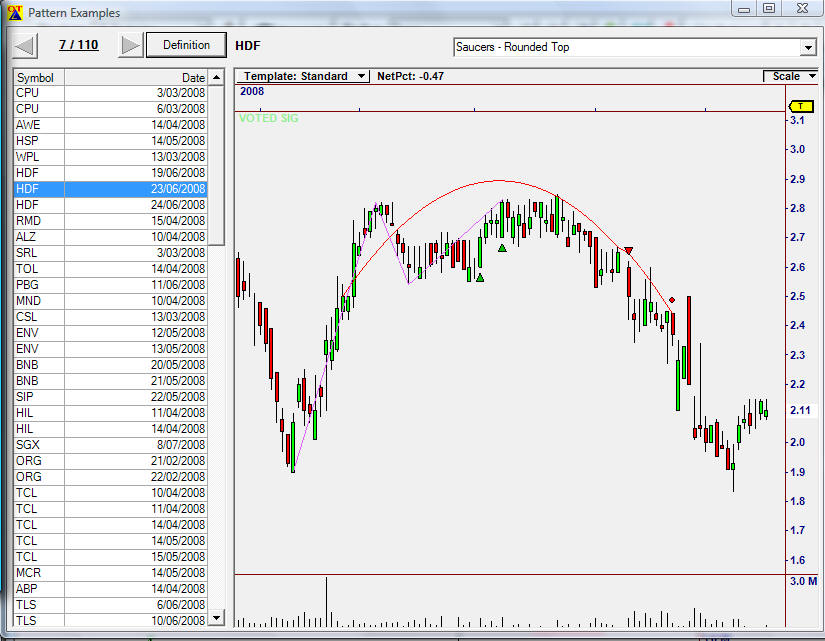Select MND row dated 10/04/2008
This screenshot has height=641, width=825.
110,301
